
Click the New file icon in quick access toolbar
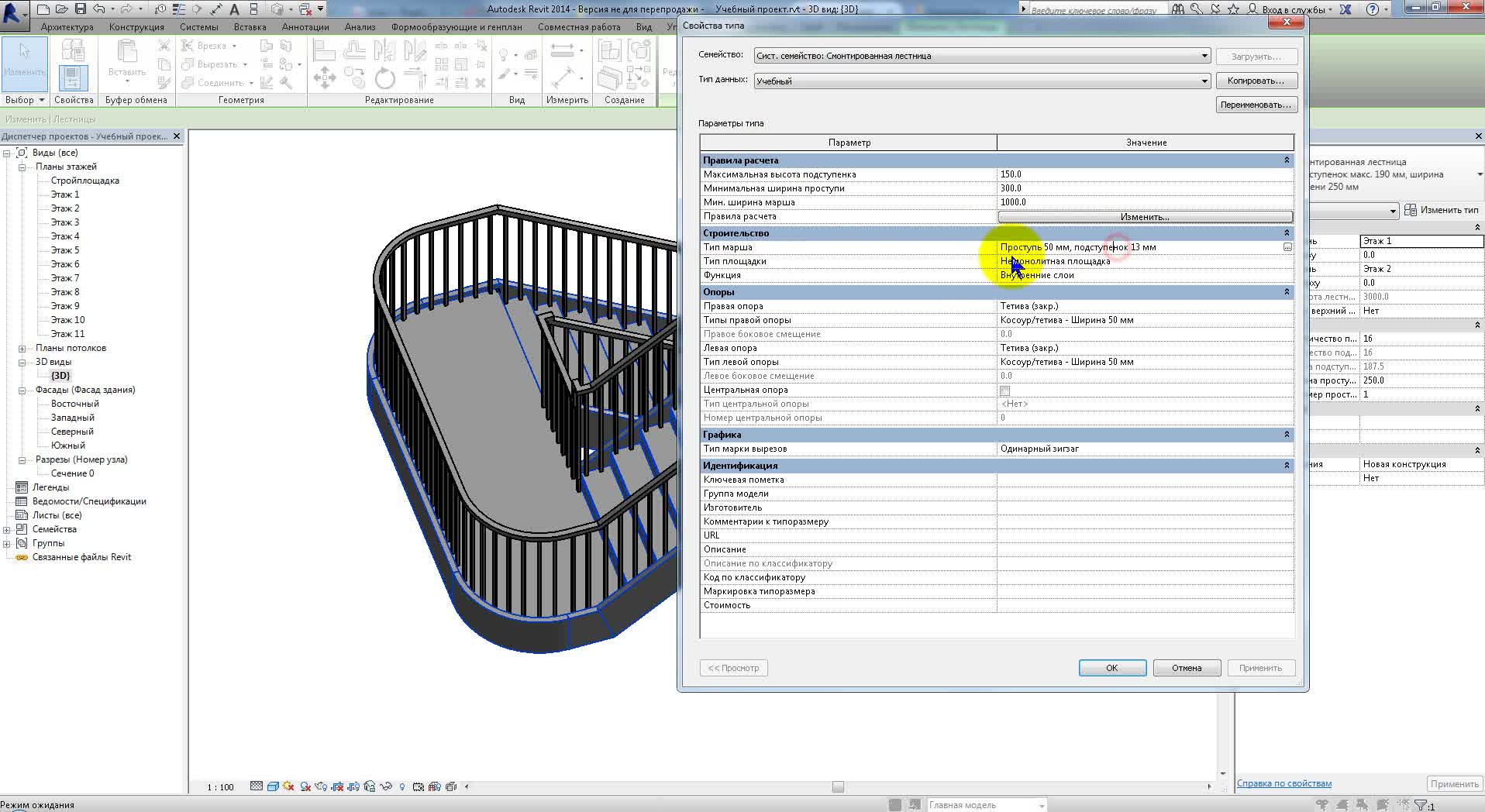click(44, 9)
